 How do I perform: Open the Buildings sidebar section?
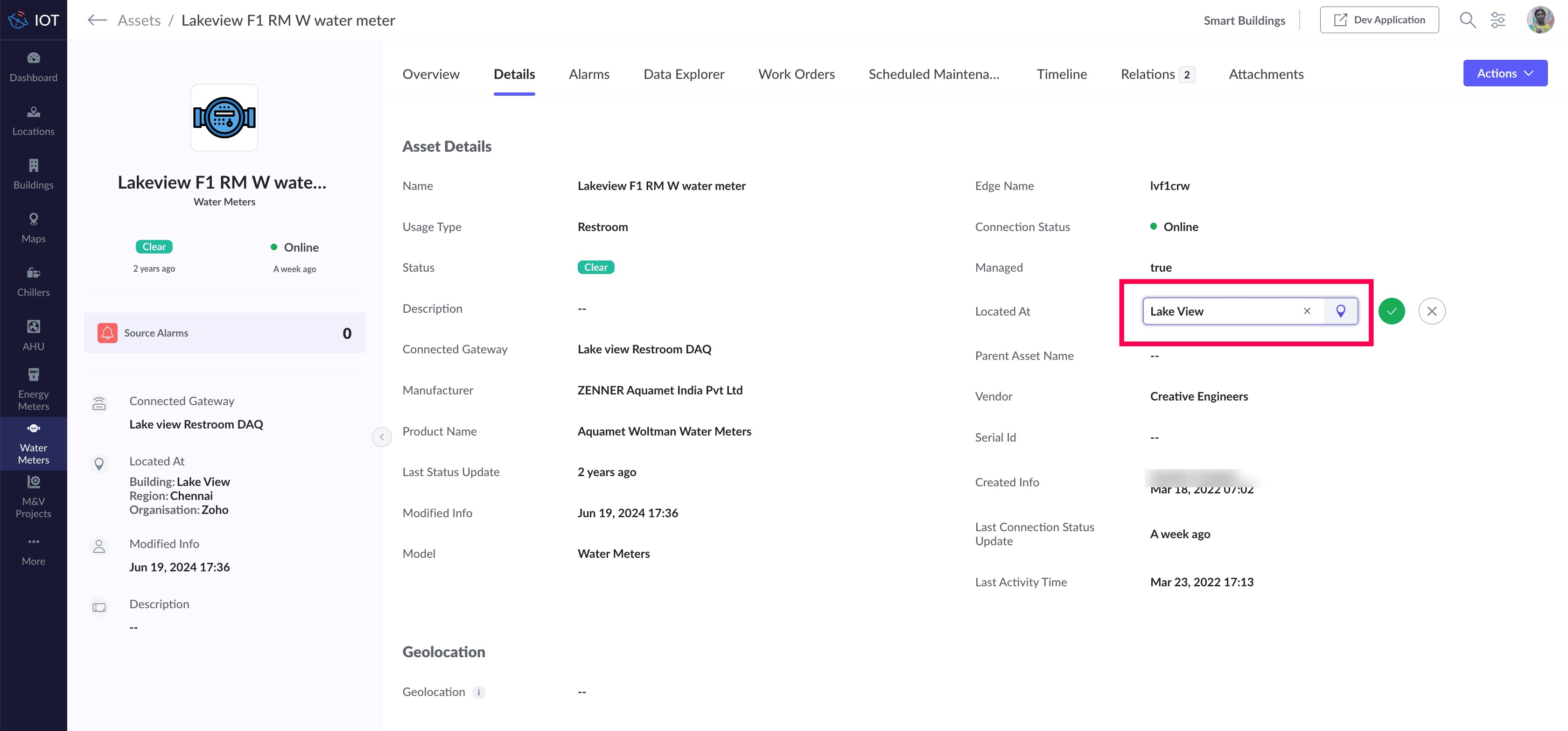(x=34, y=175)
